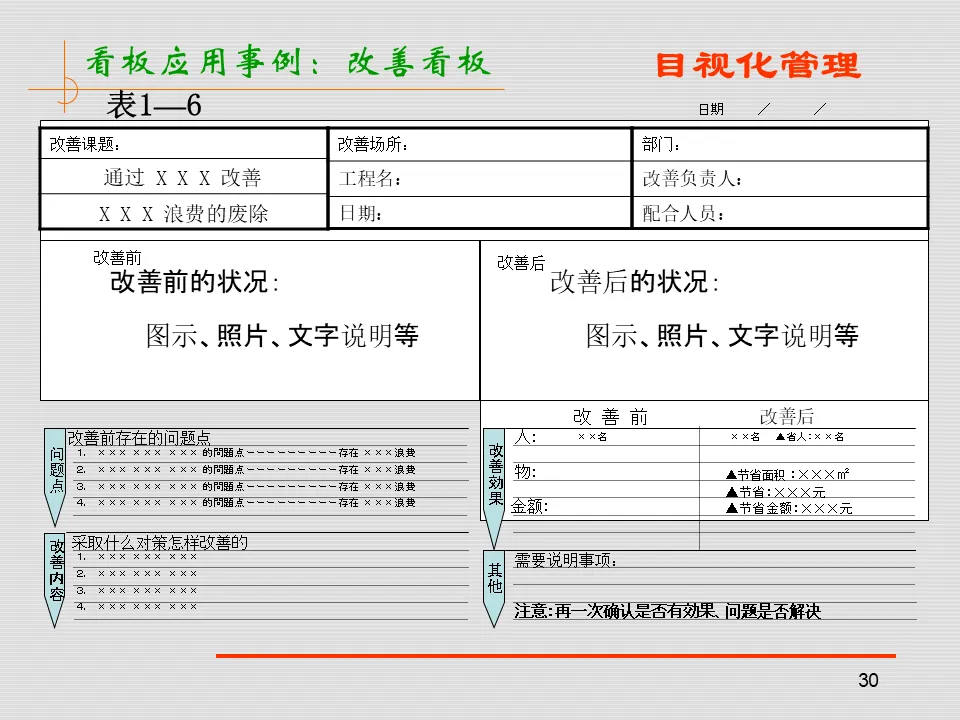
Task: Click the 配合人员: cell
Action: [x=780, y=213]
